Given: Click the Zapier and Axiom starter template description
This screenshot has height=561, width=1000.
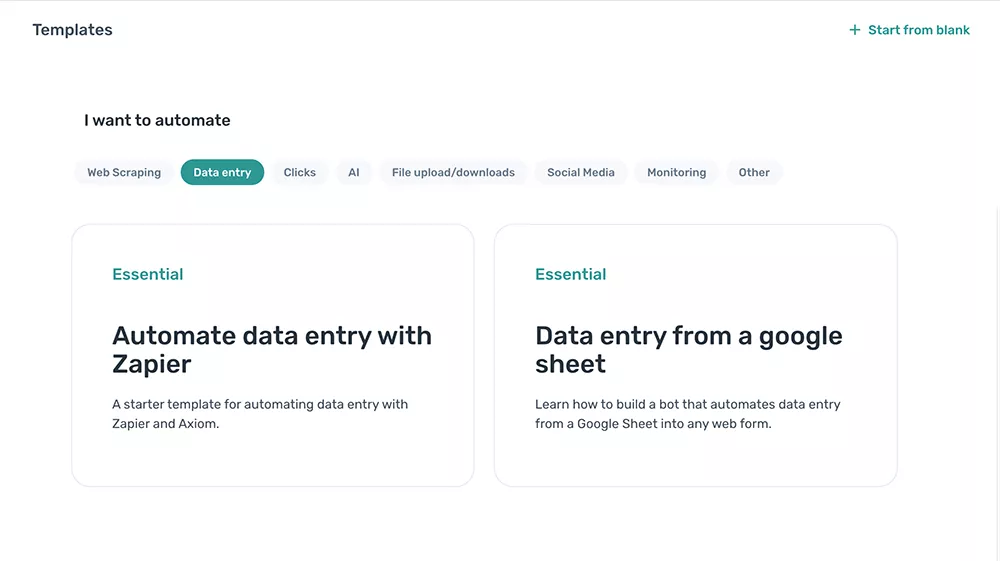Looking at the screenshot, I should click(260, 414).
